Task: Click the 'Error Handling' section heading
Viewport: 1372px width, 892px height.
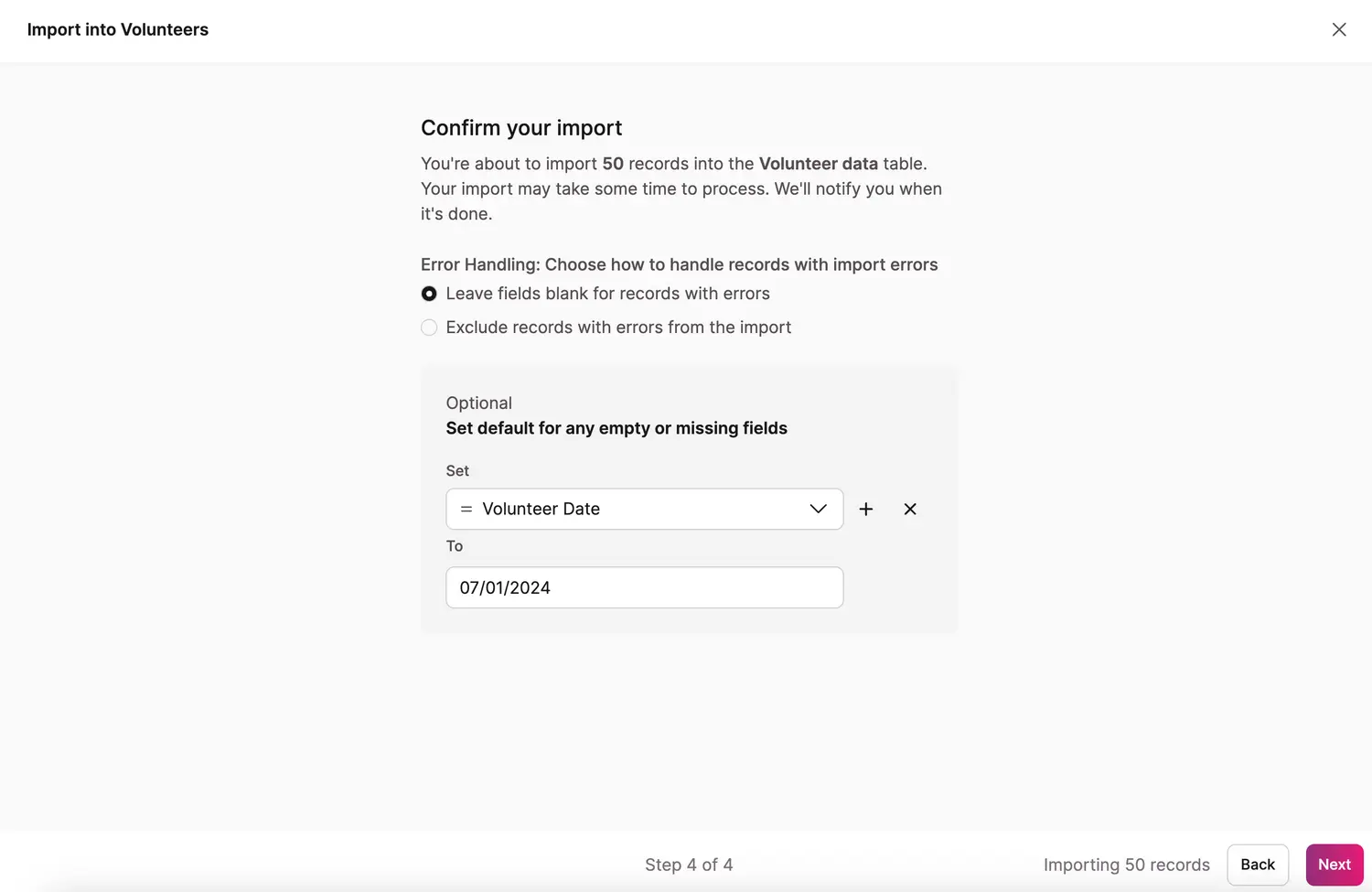Action: [x=679, y=264]
